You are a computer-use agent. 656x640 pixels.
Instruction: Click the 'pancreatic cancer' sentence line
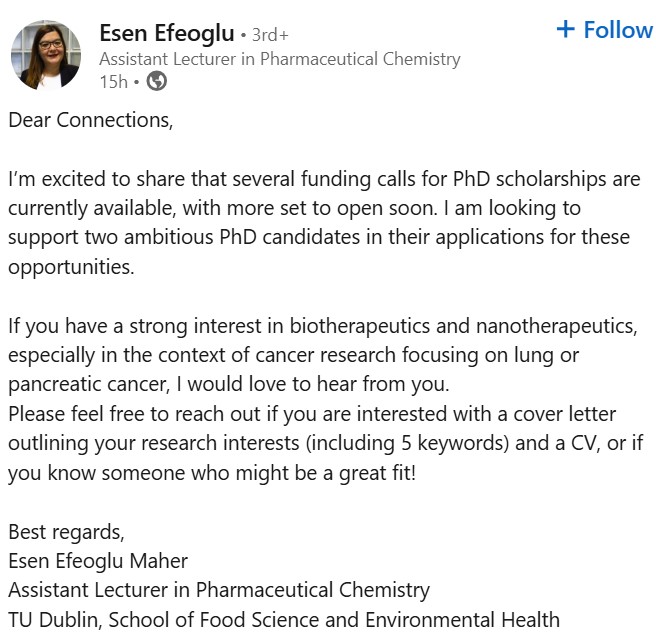pos(229,384)
